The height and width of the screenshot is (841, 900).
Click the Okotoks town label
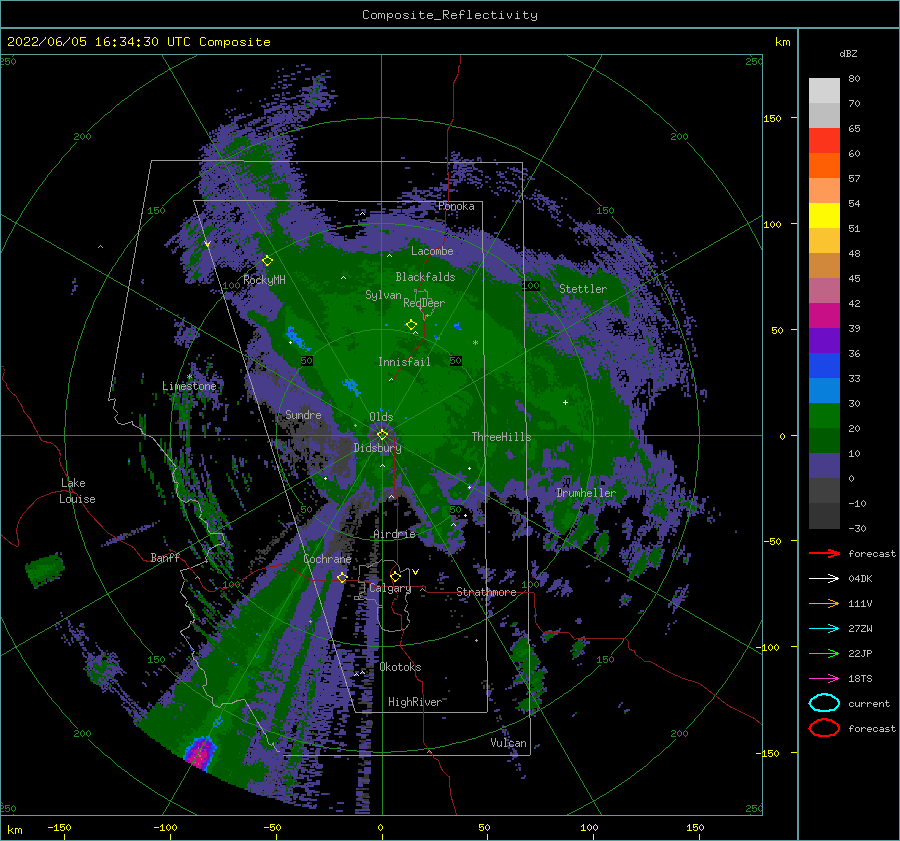(x=400, y=667)
